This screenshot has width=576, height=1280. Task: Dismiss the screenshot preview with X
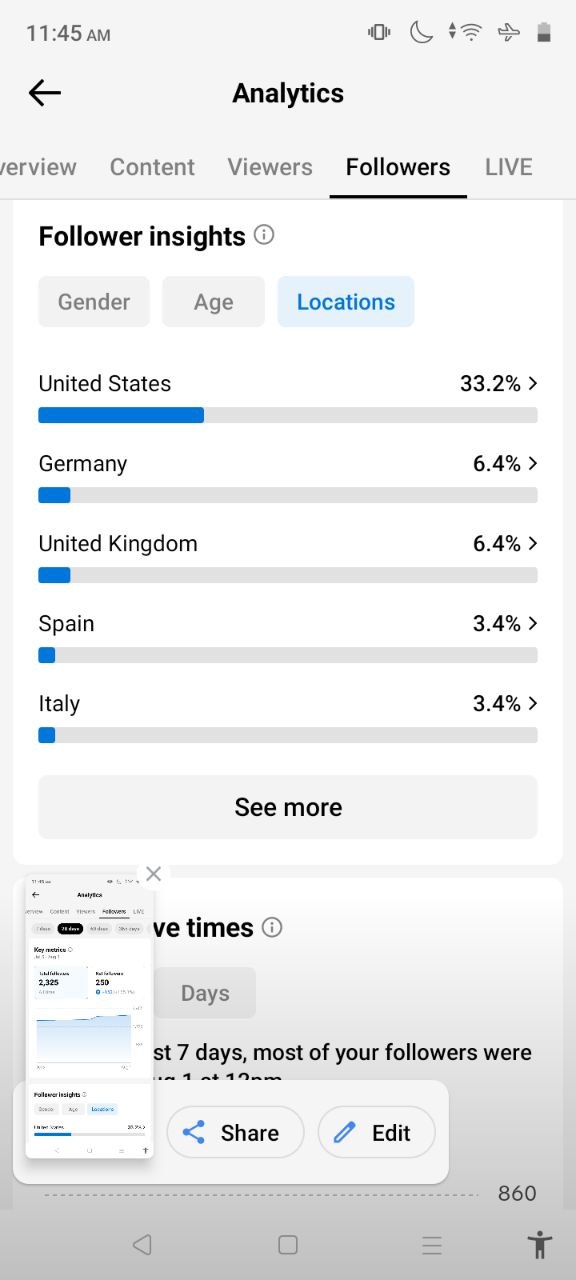click(153, 874)
